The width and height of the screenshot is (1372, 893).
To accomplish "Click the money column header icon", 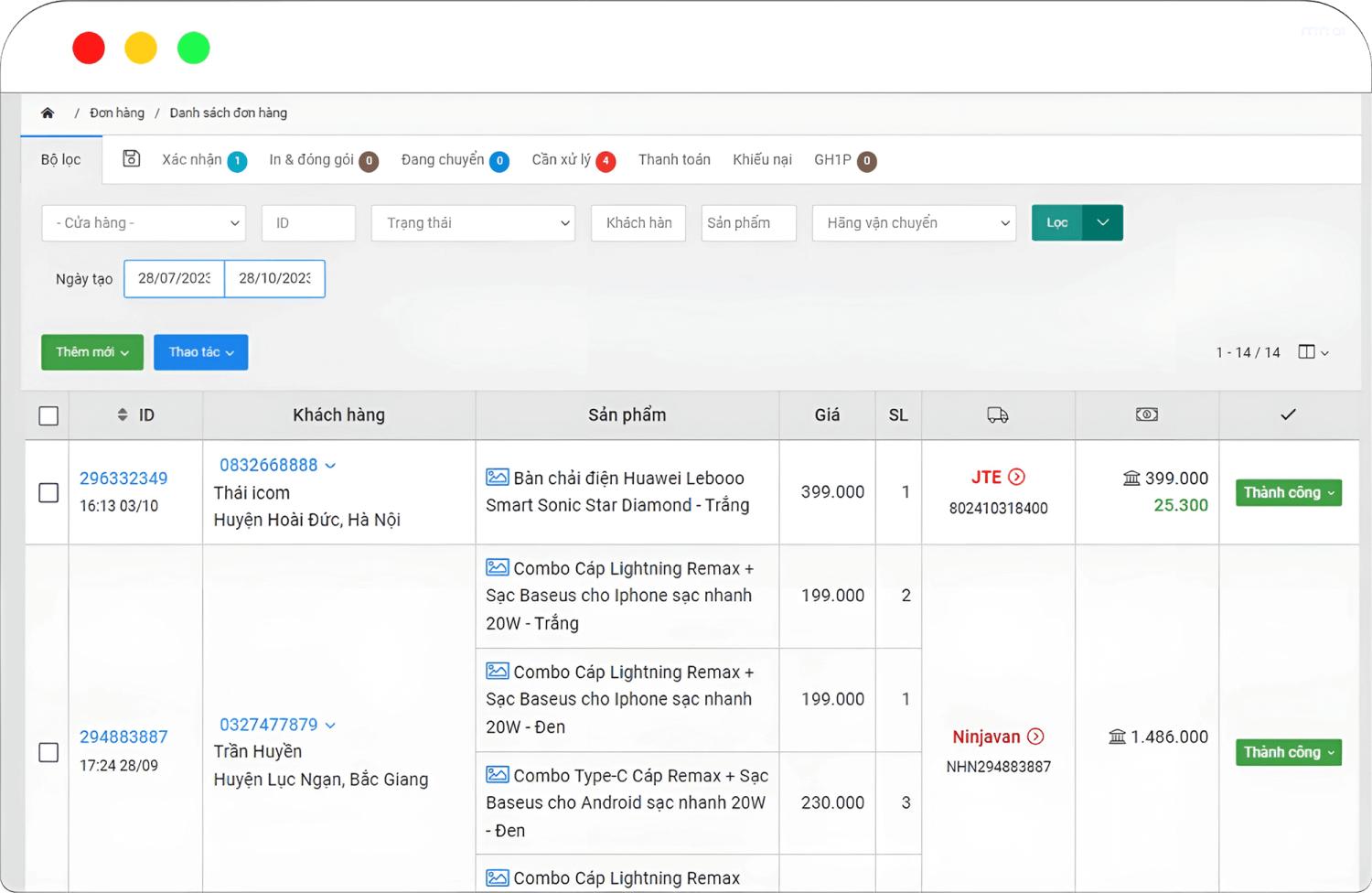I will [1146, 414].
